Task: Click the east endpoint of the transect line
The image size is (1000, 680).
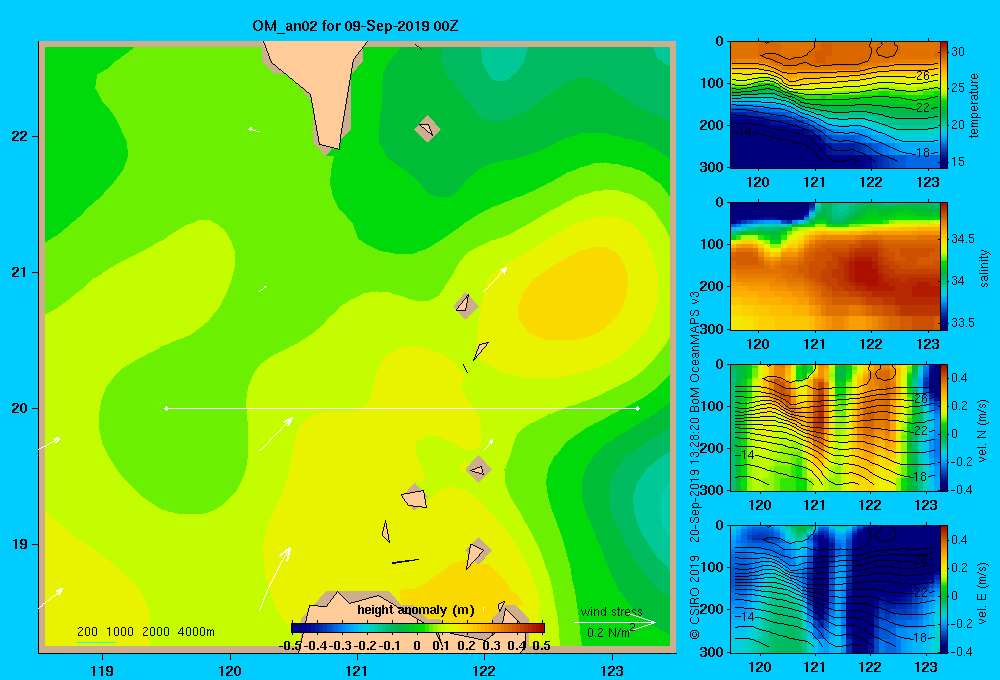Action: [x=638, y=408]
